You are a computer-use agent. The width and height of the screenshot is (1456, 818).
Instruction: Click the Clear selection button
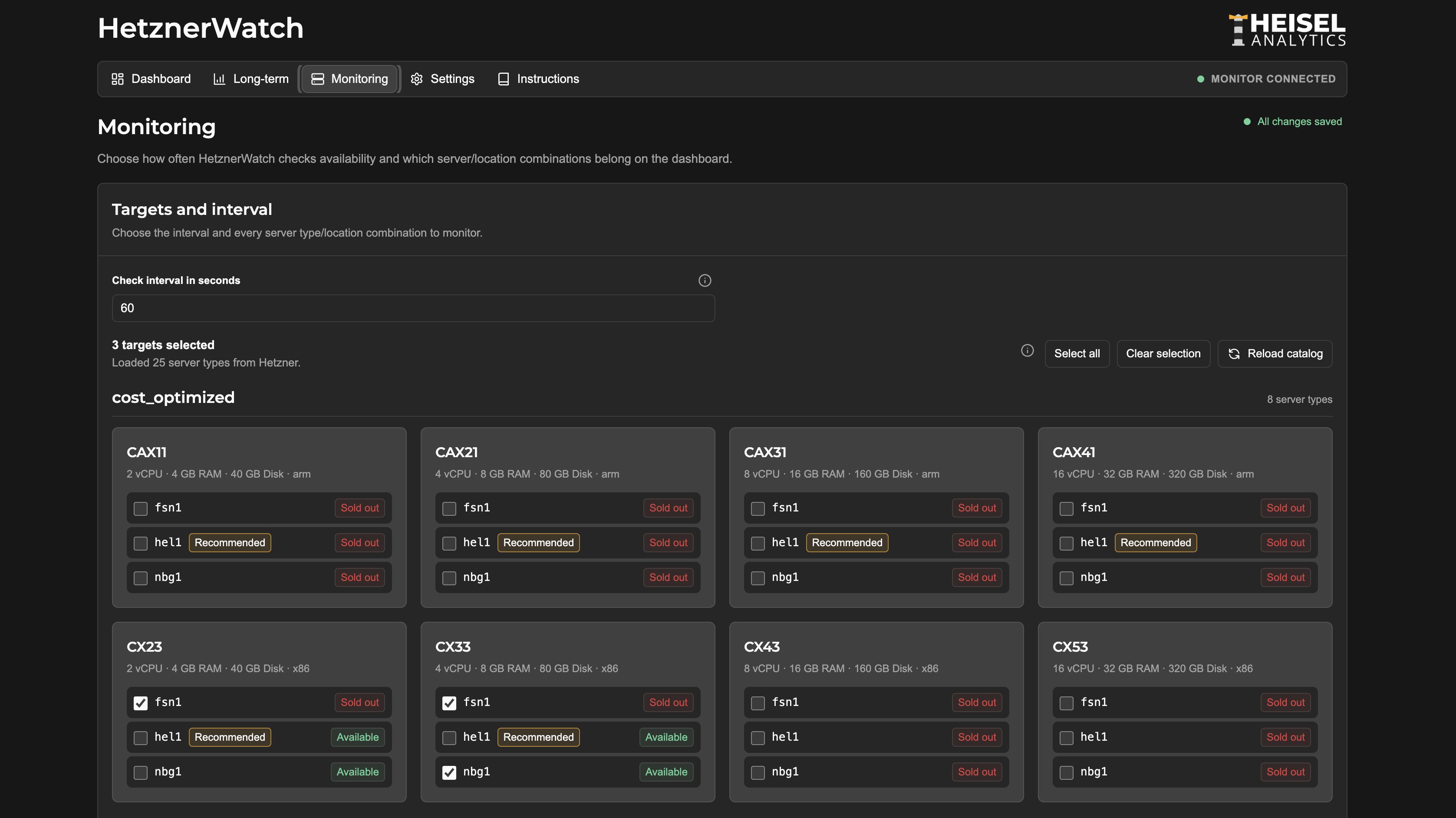point(1163,354)
